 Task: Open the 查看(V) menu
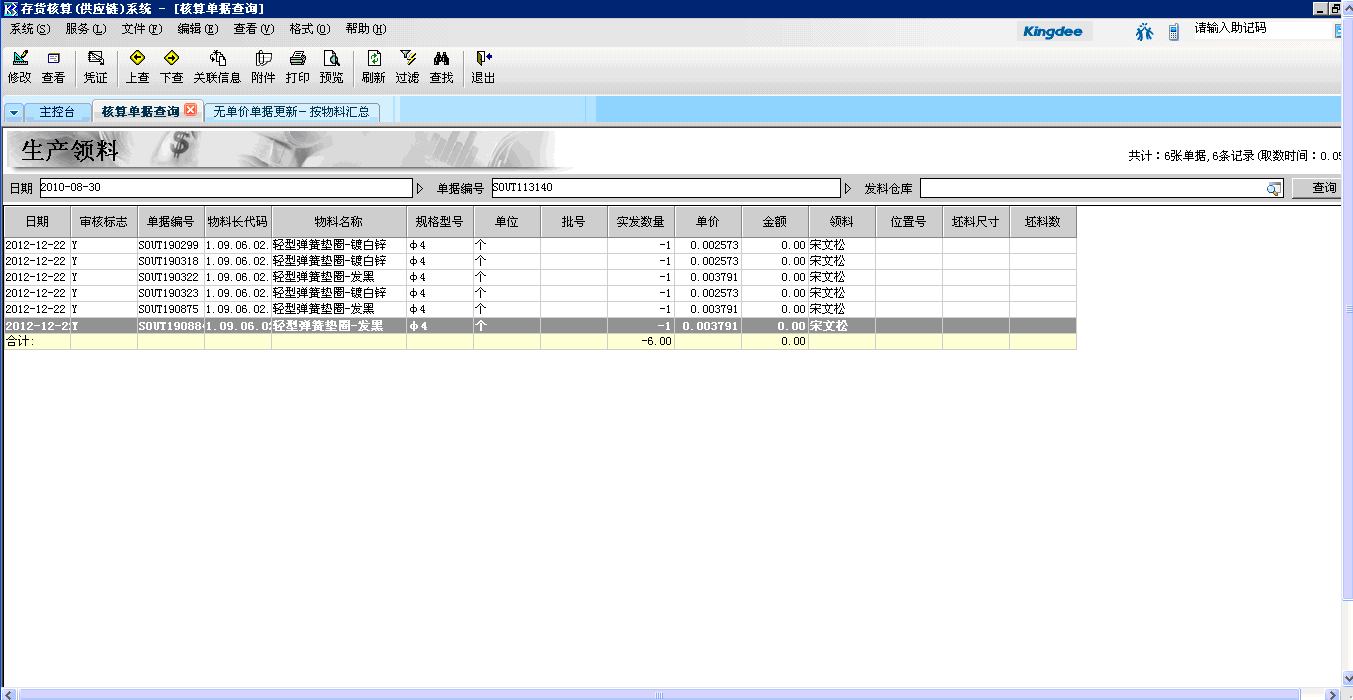(253, 29)
